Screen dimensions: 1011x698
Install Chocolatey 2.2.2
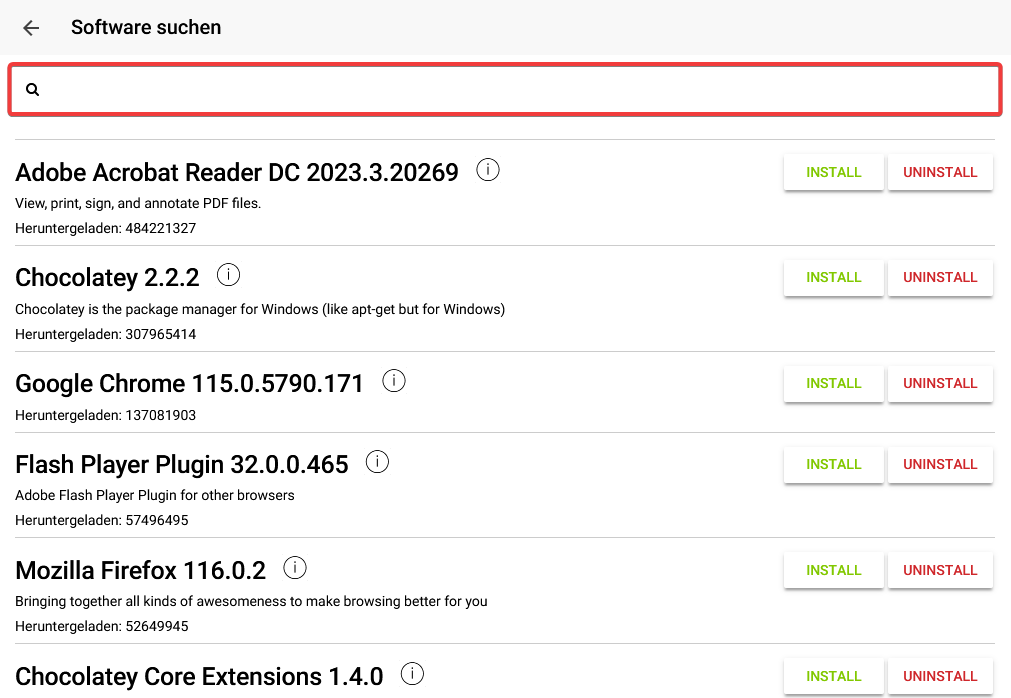[834, 278]
